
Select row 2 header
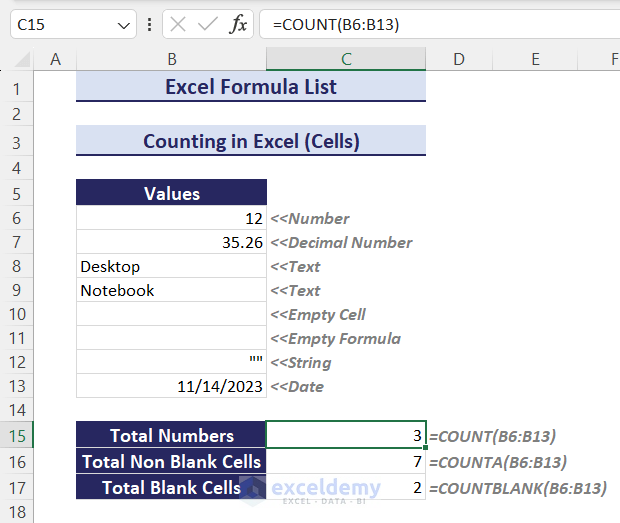click(x=17, y=115)
